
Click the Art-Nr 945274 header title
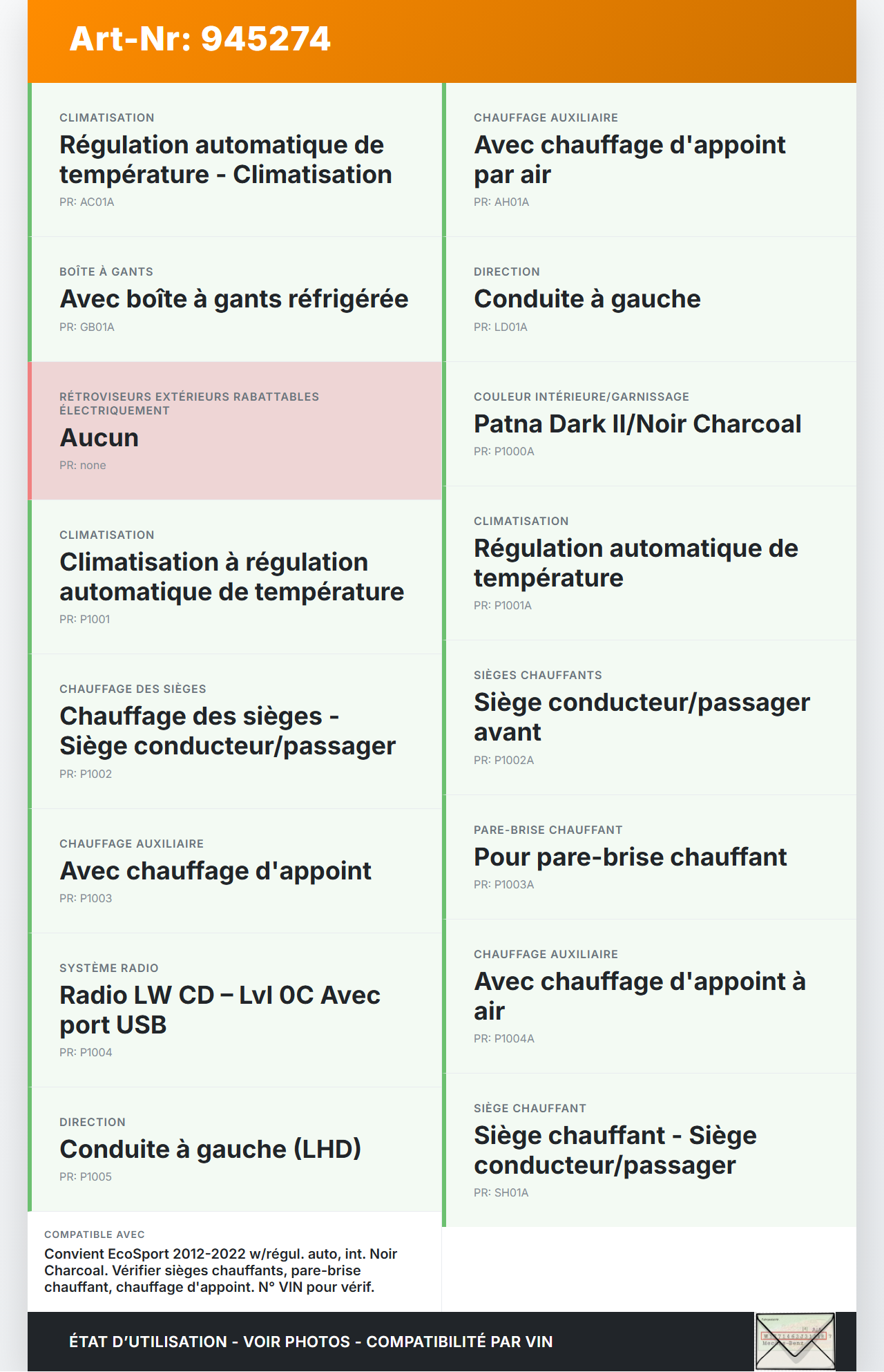click(x=200, y=39)
